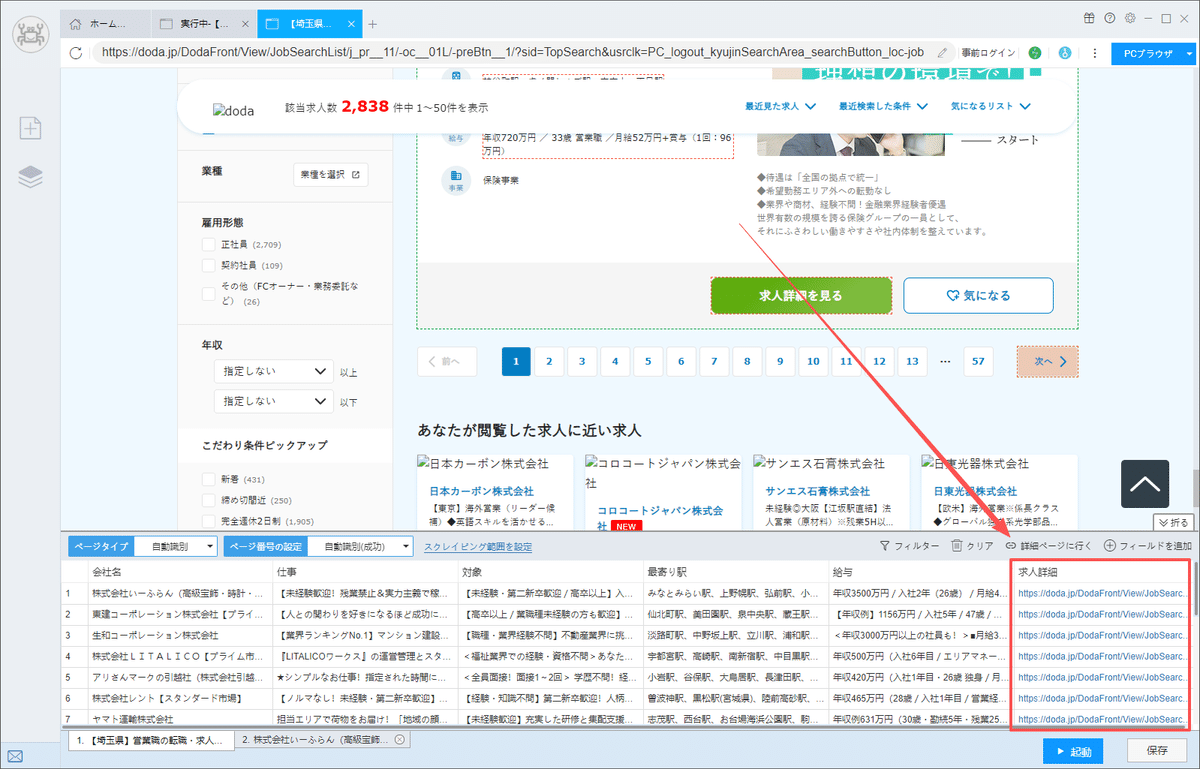Open the new task plus icon in sidebar
The height and width of the screenshot is (769, 1200).
pos(30,127)
